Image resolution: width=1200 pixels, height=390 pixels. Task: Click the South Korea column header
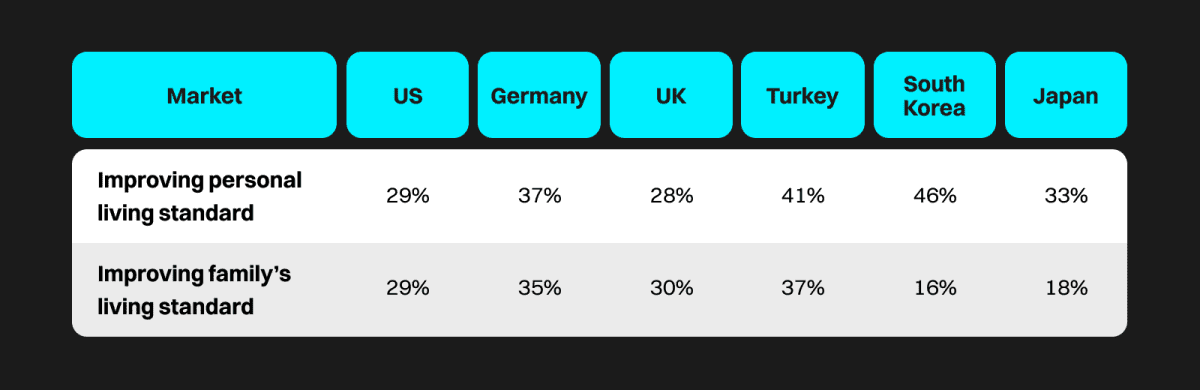(x=934, y=96)
